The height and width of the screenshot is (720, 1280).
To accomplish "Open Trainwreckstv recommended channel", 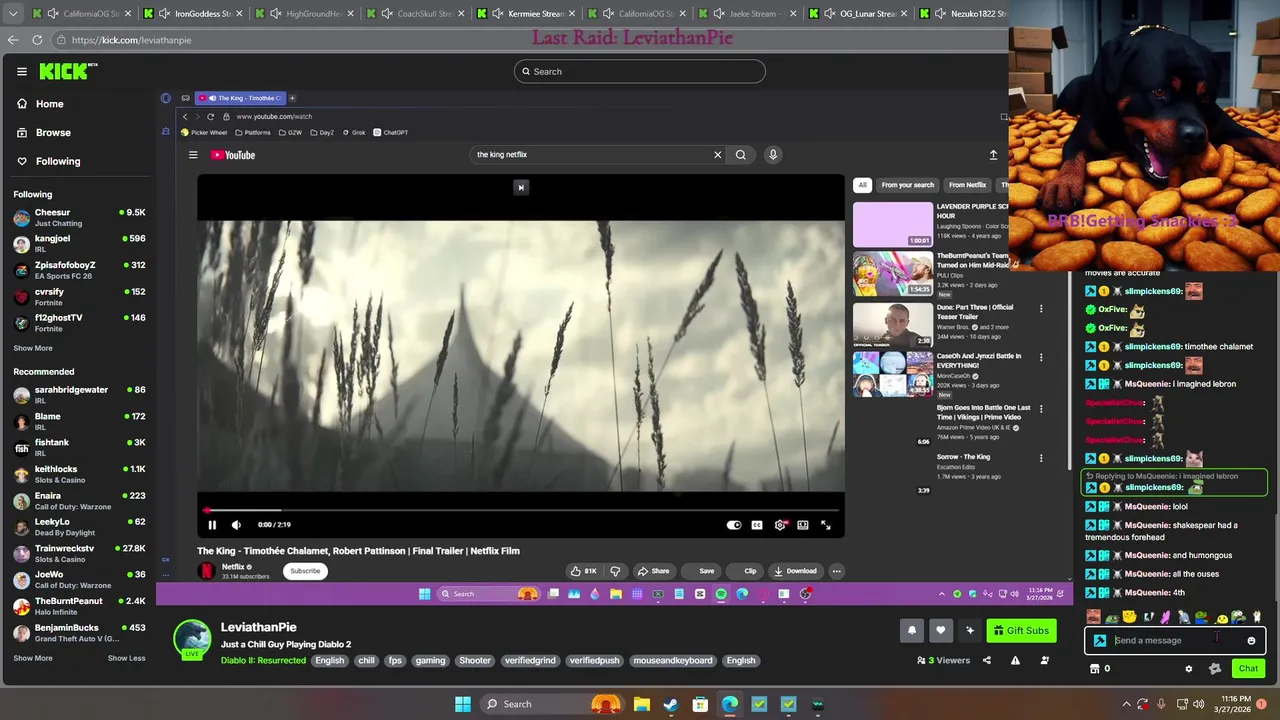I will (x=78, y=553).
